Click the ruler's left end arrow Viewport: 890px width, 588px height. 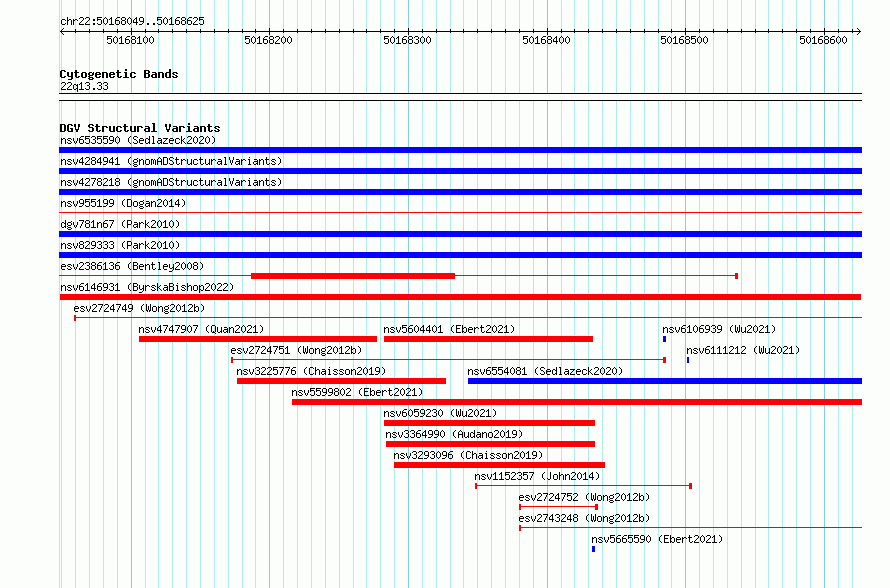click(x=62, y=31)
